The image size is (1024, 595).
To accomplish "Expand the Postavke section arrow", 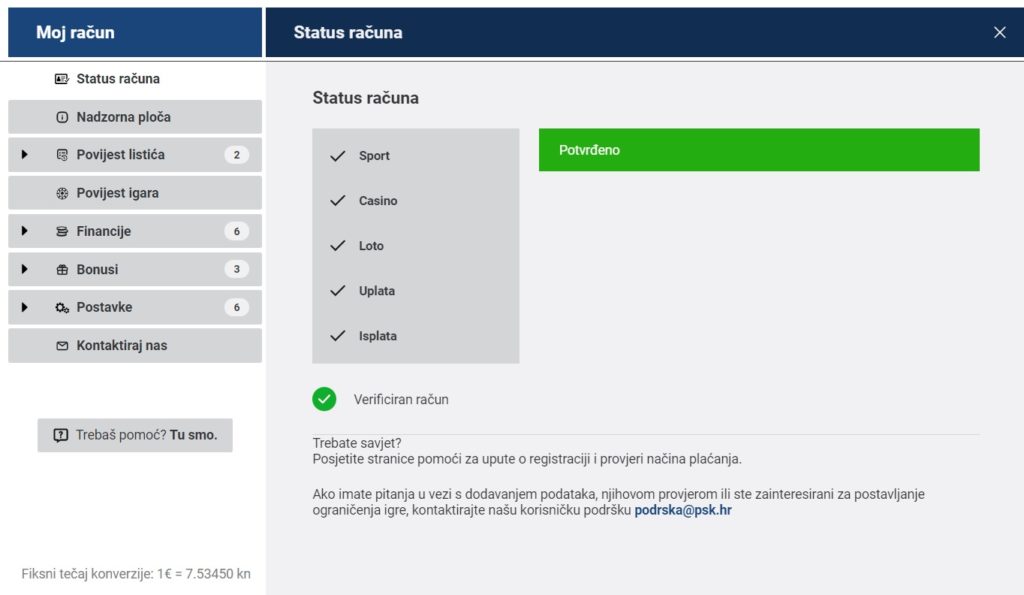I will tap(24, 307).
